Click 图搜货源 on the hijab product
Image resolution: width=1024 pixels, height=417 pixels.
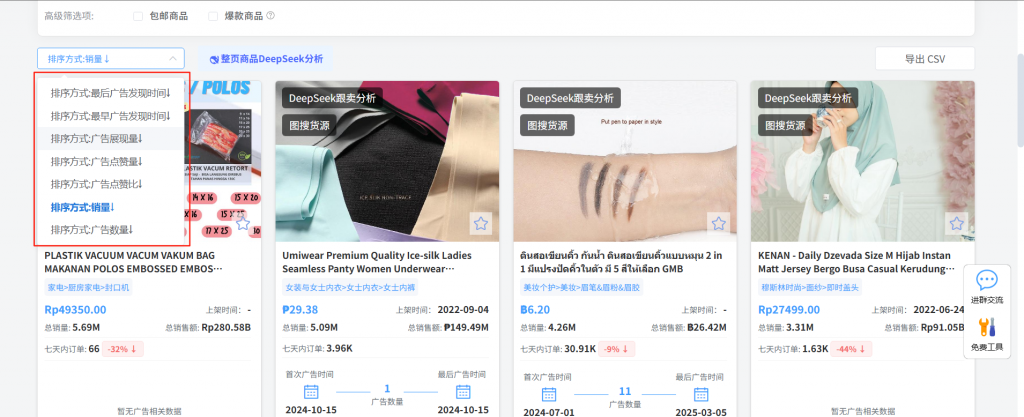[x=785, y=125]
